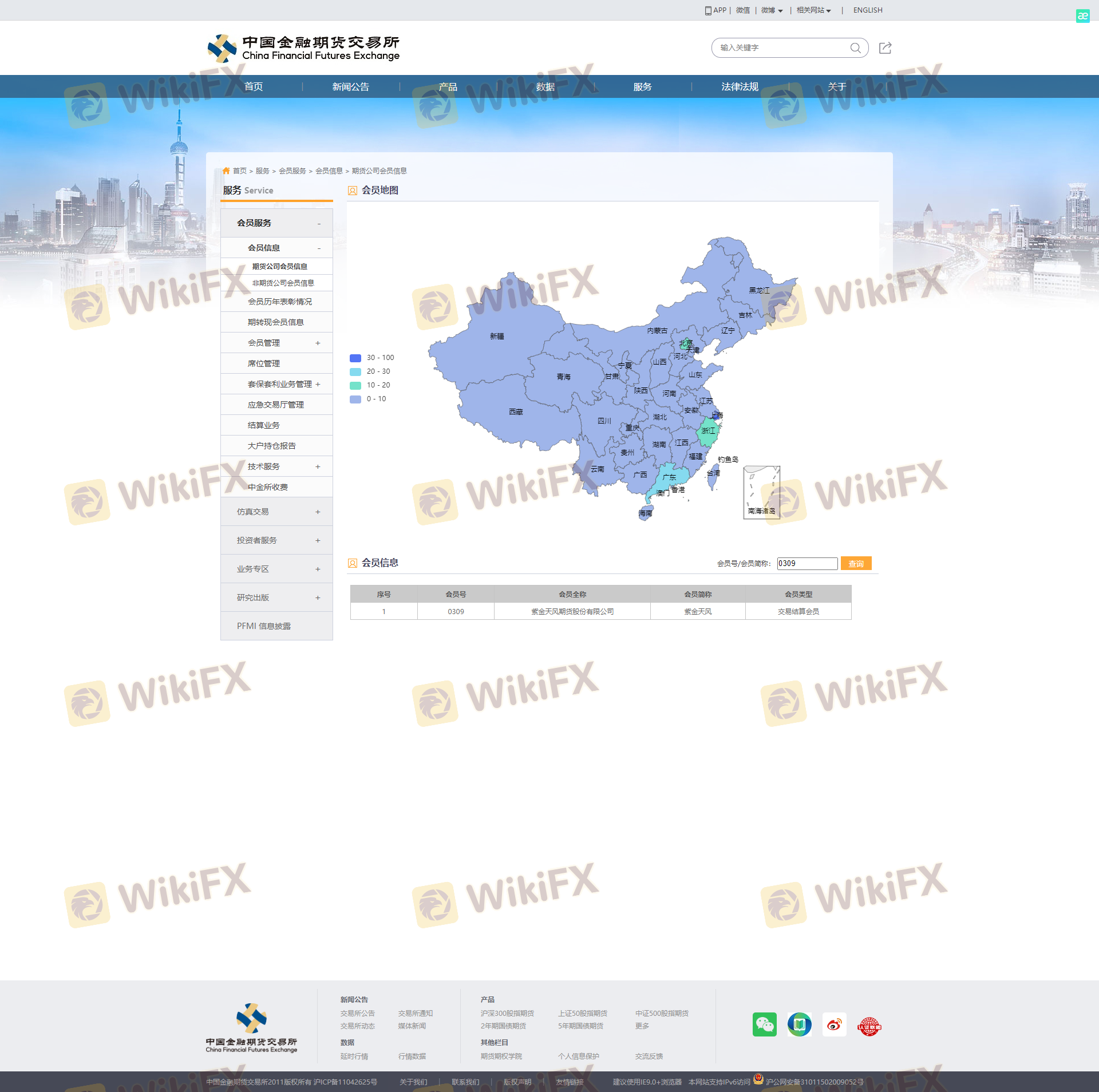Click the search magnifier icon

pyautogui.click(x=855, y=48)
